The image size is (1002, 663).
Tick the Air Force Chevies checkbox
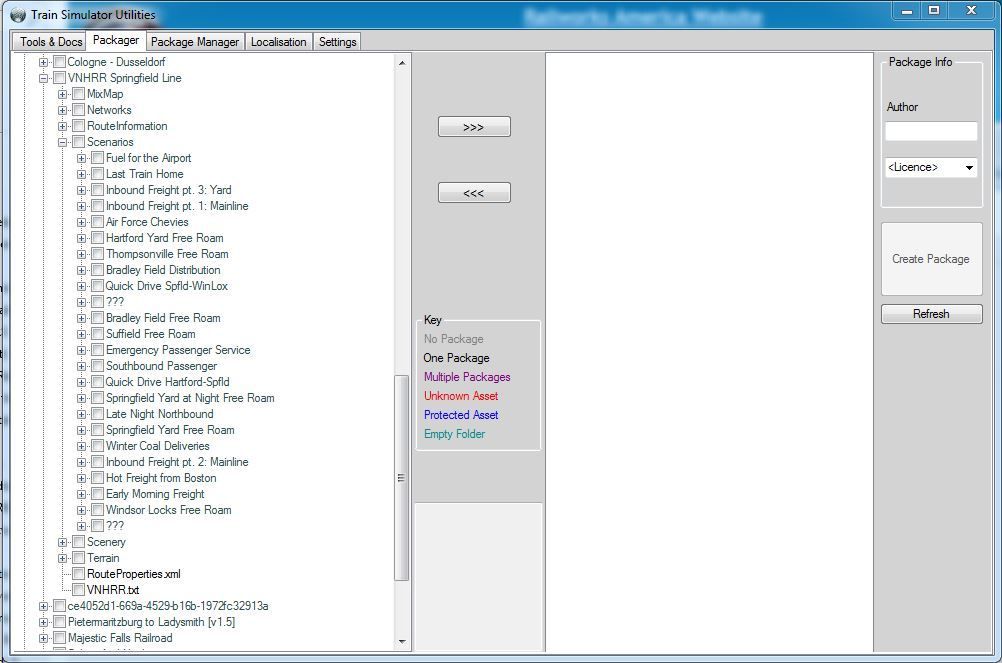click(98, 222)
